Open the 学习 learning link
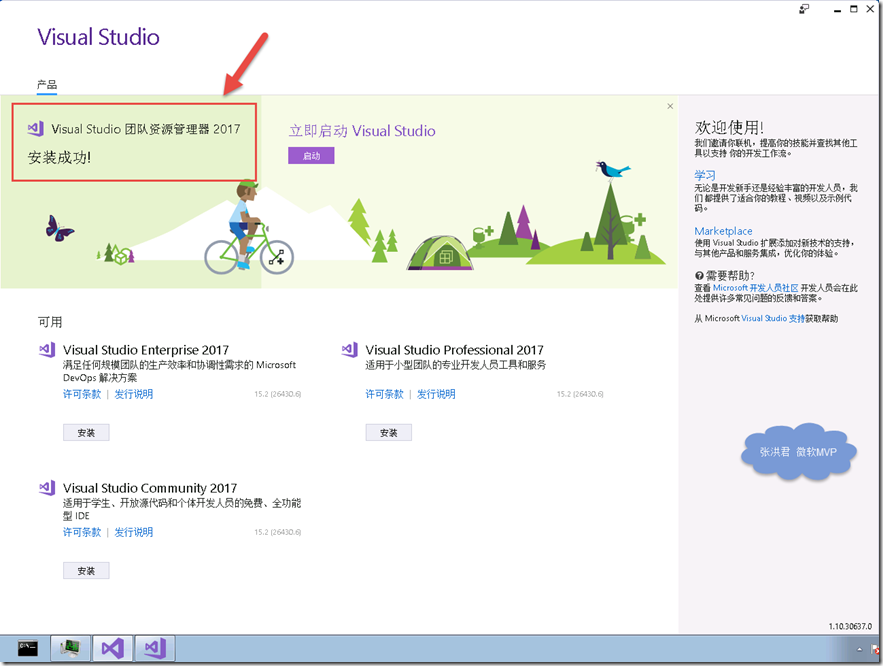Viewport: 883px width, 666px height. (704, 175)
